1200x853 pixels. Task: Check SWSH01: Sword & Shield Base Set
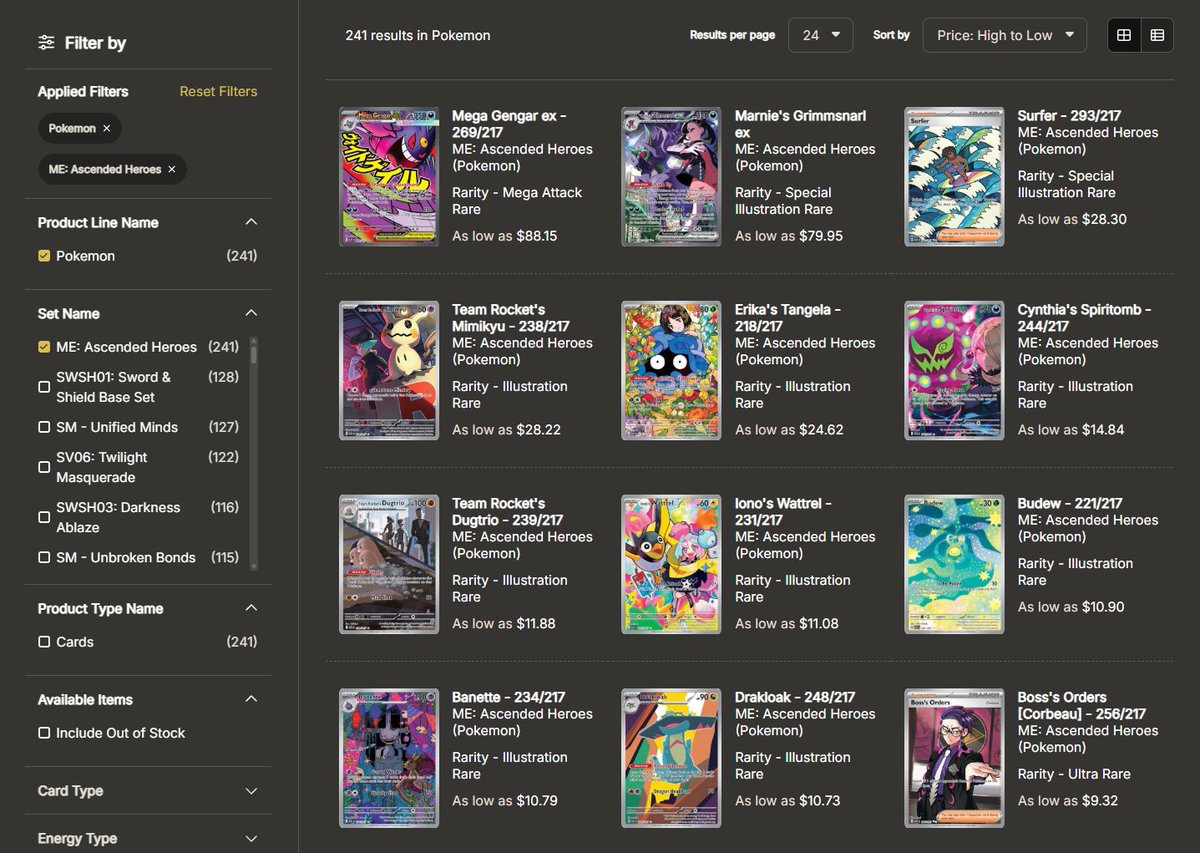click(x=44, y=387)
